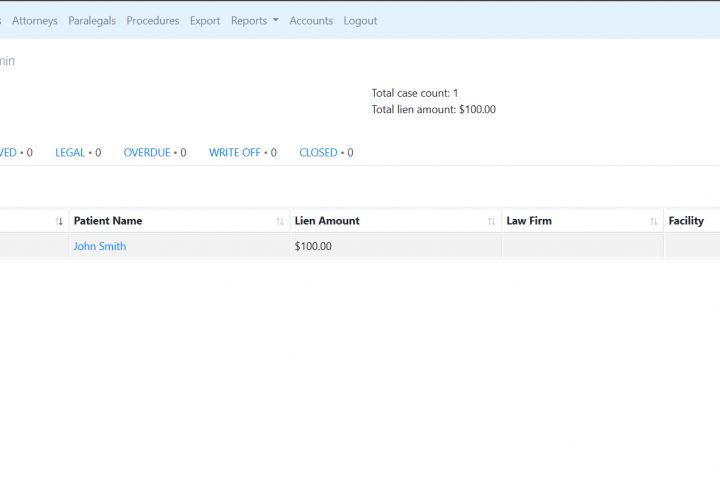Click Logout in the navbar

coord(360,21)
